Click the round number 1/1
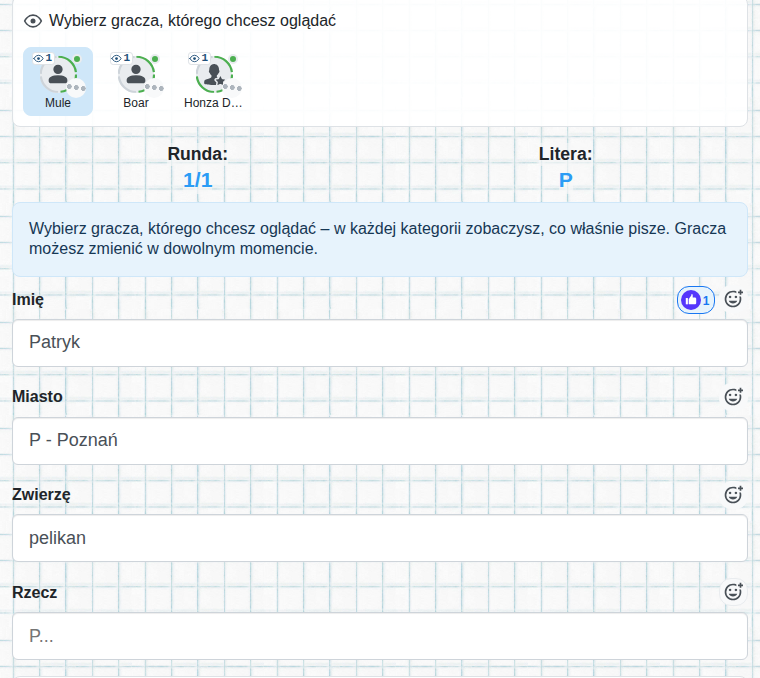 (x=198, y=180)
